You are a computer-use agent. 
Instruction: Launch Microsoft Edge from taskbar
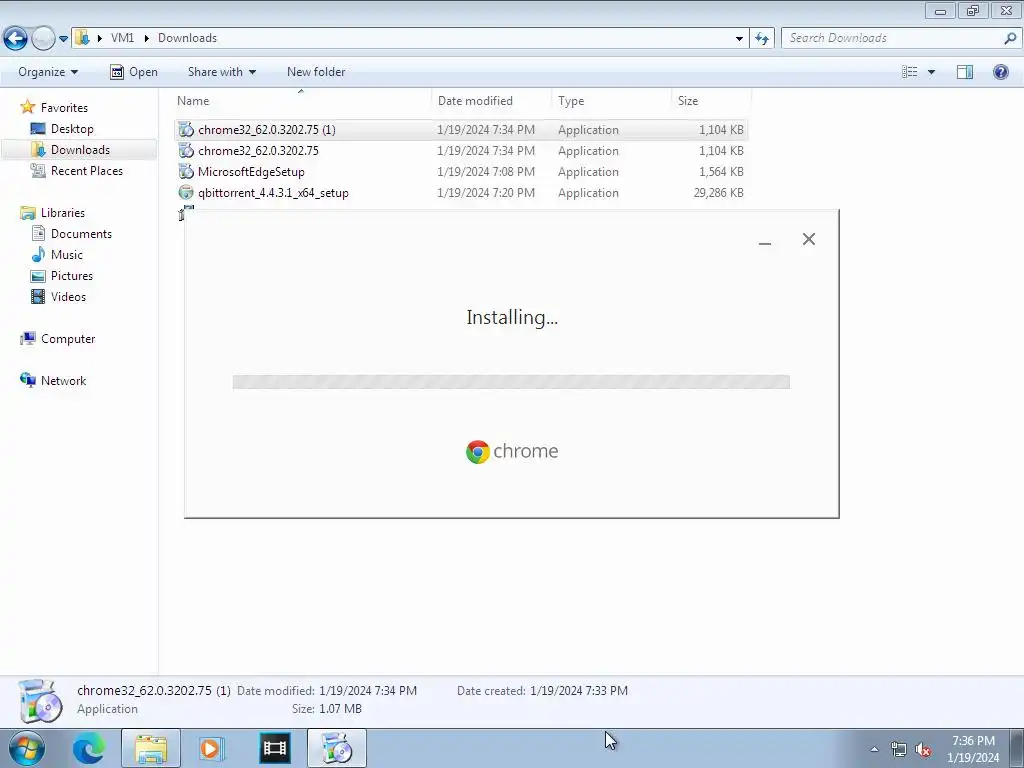tap(89, 748)
